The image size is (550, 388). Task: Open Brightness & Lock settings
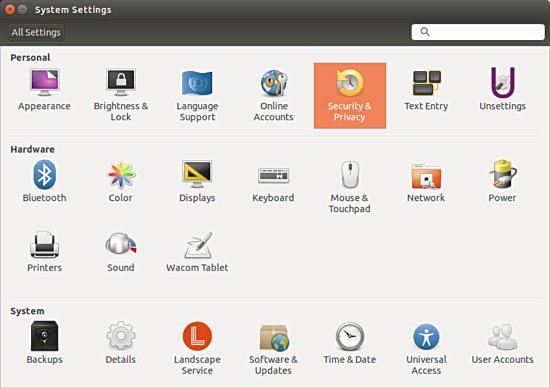pos(121,95)
